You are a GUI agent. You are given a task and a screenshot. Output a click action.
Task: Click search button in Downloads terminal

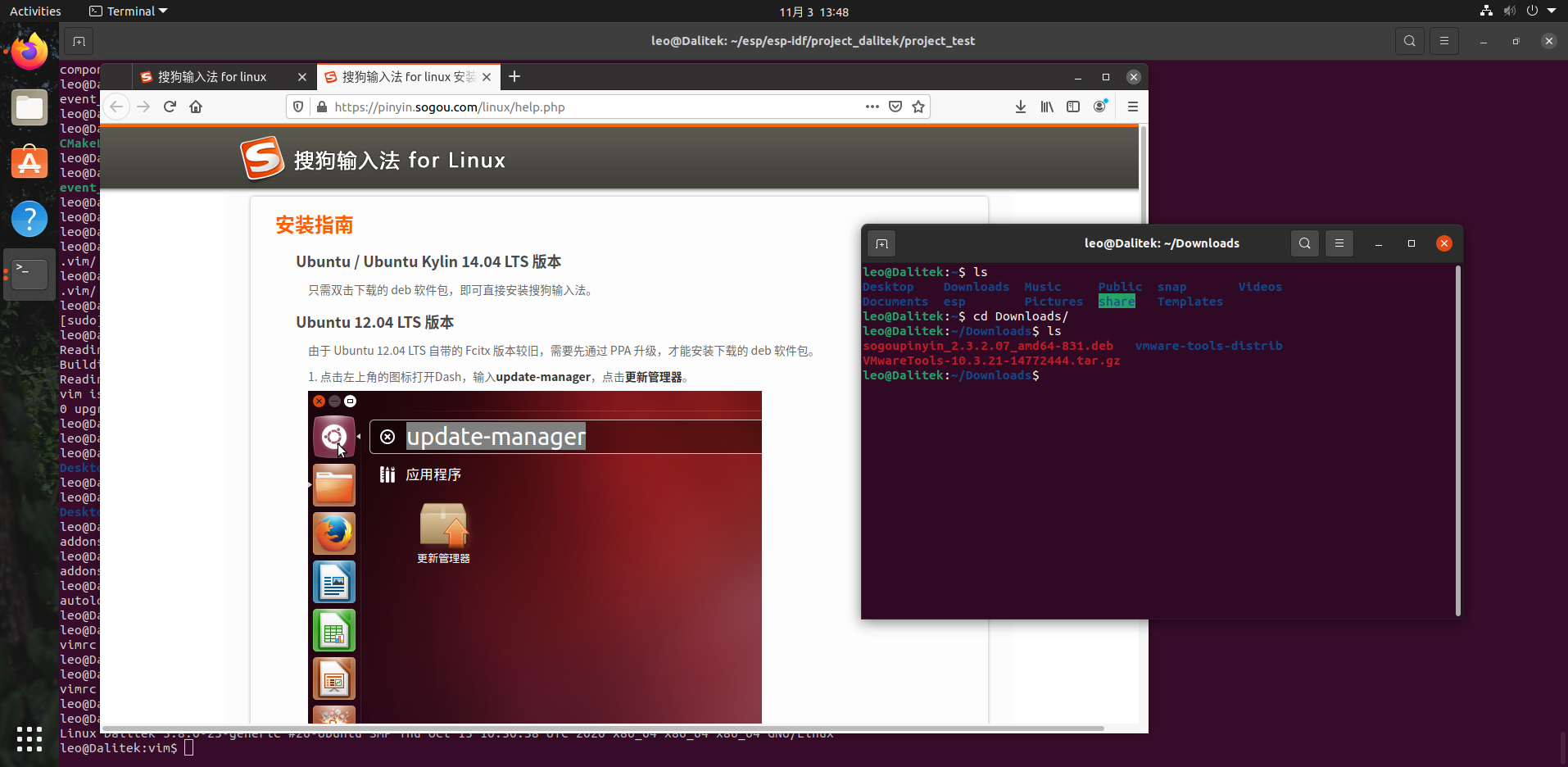tap(1305, 243)
